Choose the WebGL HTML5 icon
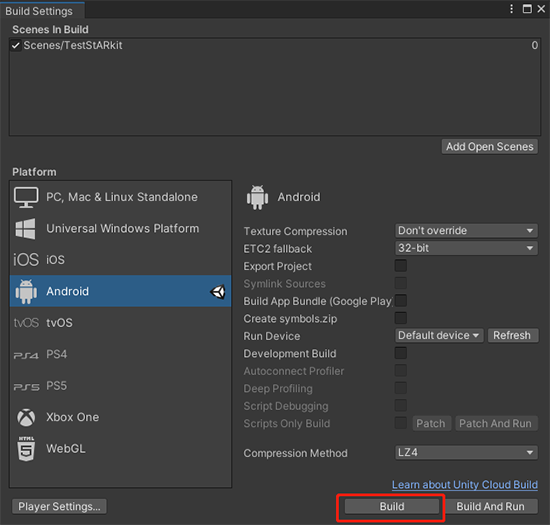Screen dimensions: 550x525 [x=26, y=449]
